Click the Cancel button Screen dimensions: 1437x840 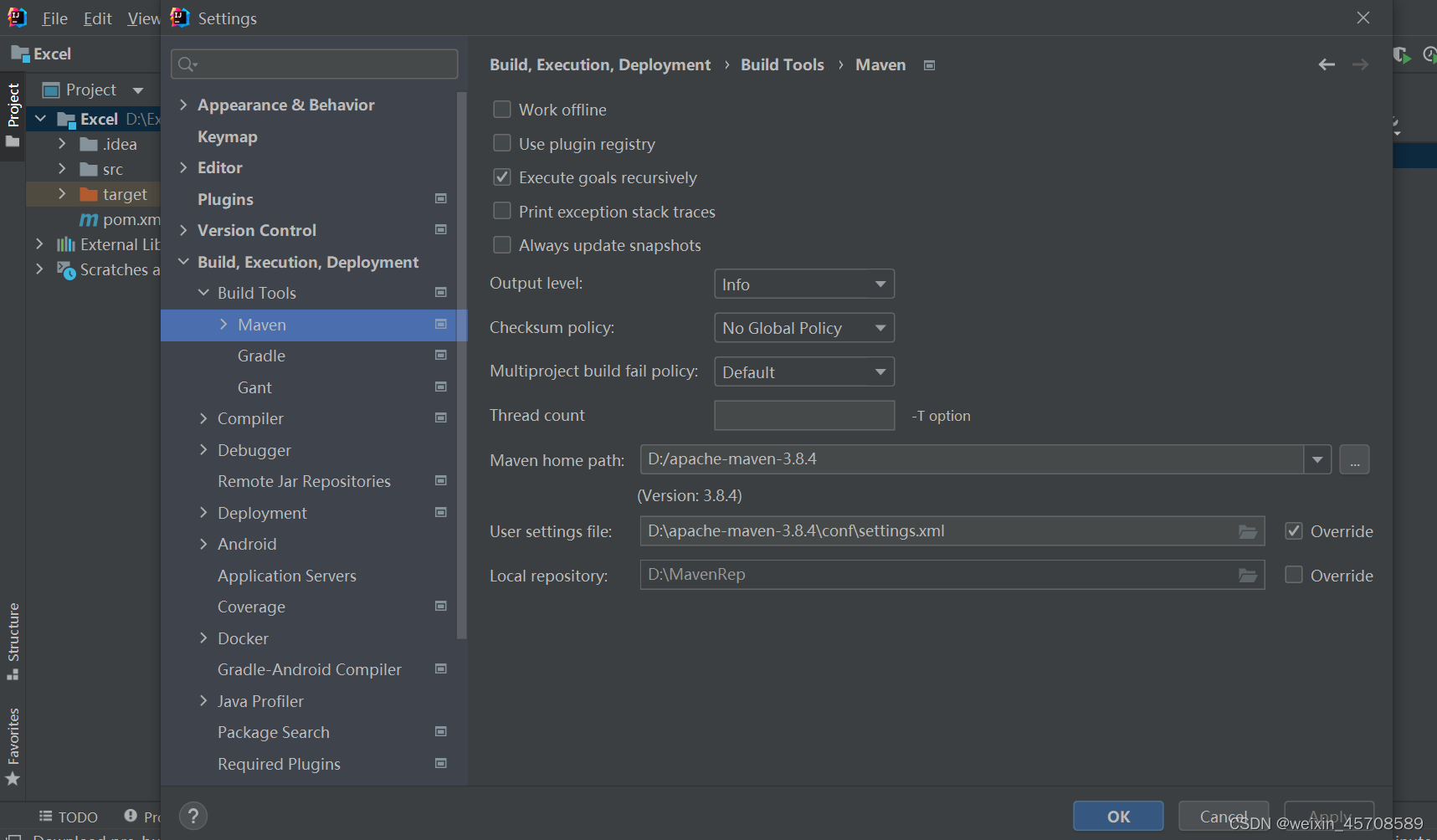click(1223, 816)
